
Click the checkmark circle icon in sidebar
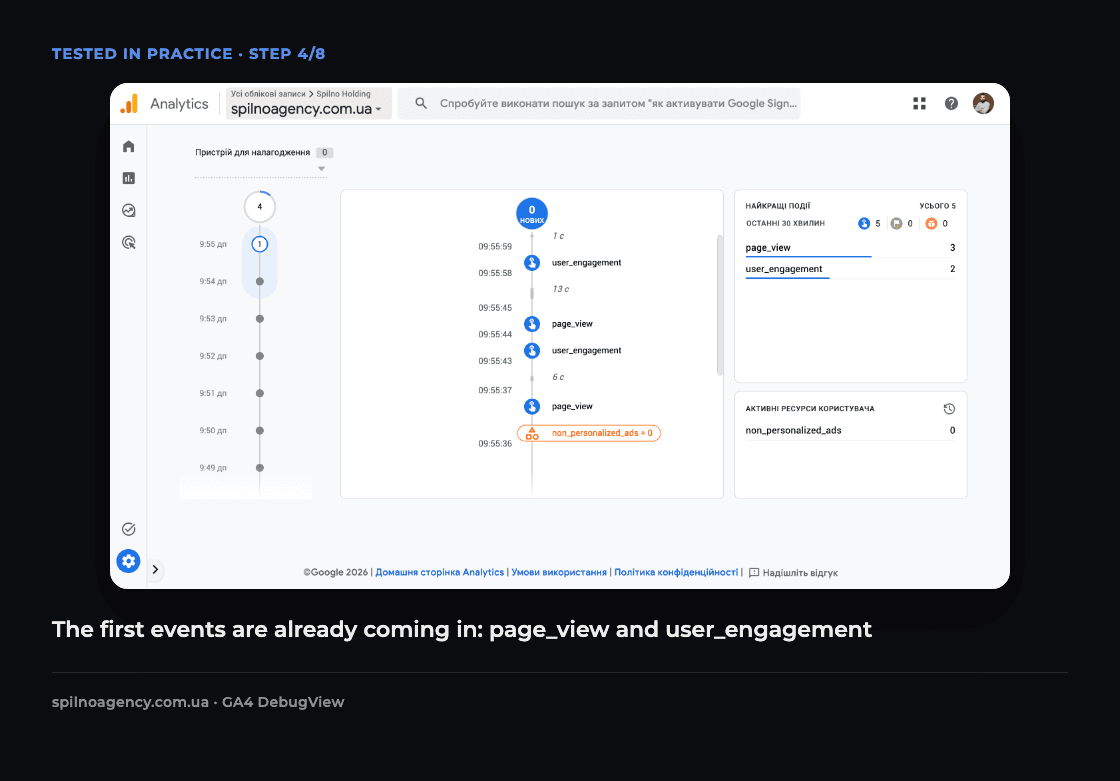129,529
